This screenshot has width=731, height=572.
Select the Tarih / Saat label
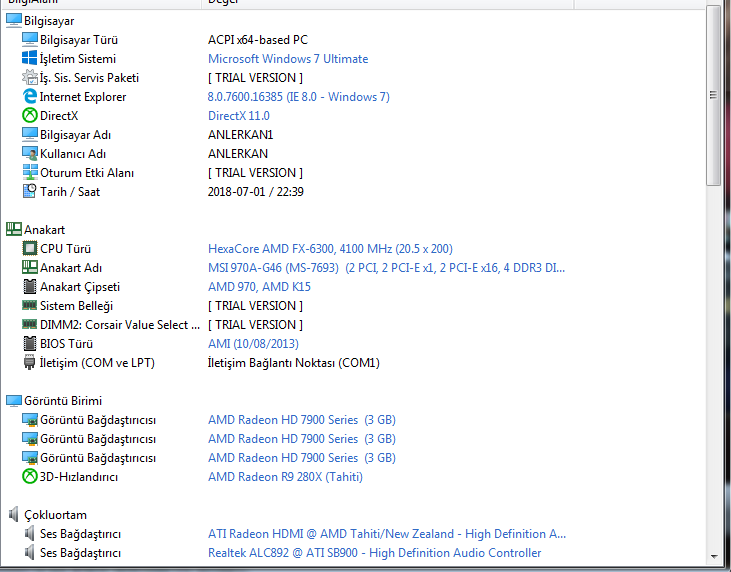(70, 192)
